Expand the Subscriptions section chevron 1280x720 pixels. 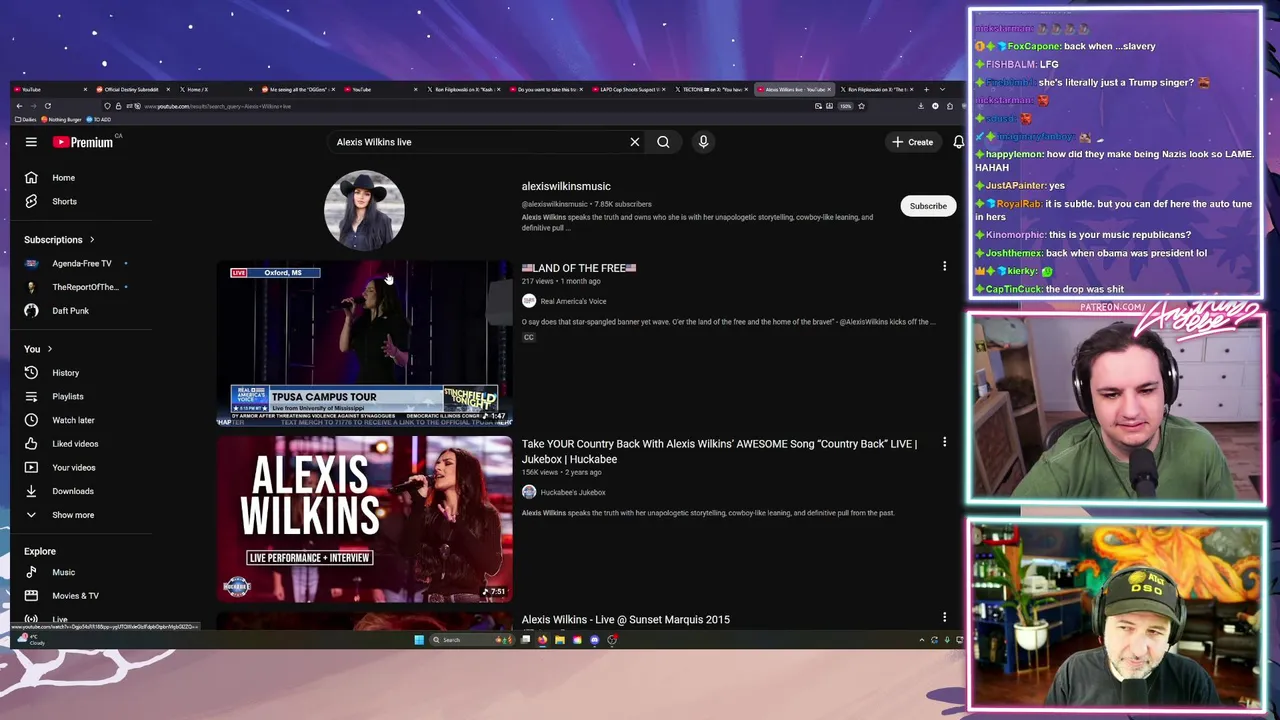coord(91,240)
